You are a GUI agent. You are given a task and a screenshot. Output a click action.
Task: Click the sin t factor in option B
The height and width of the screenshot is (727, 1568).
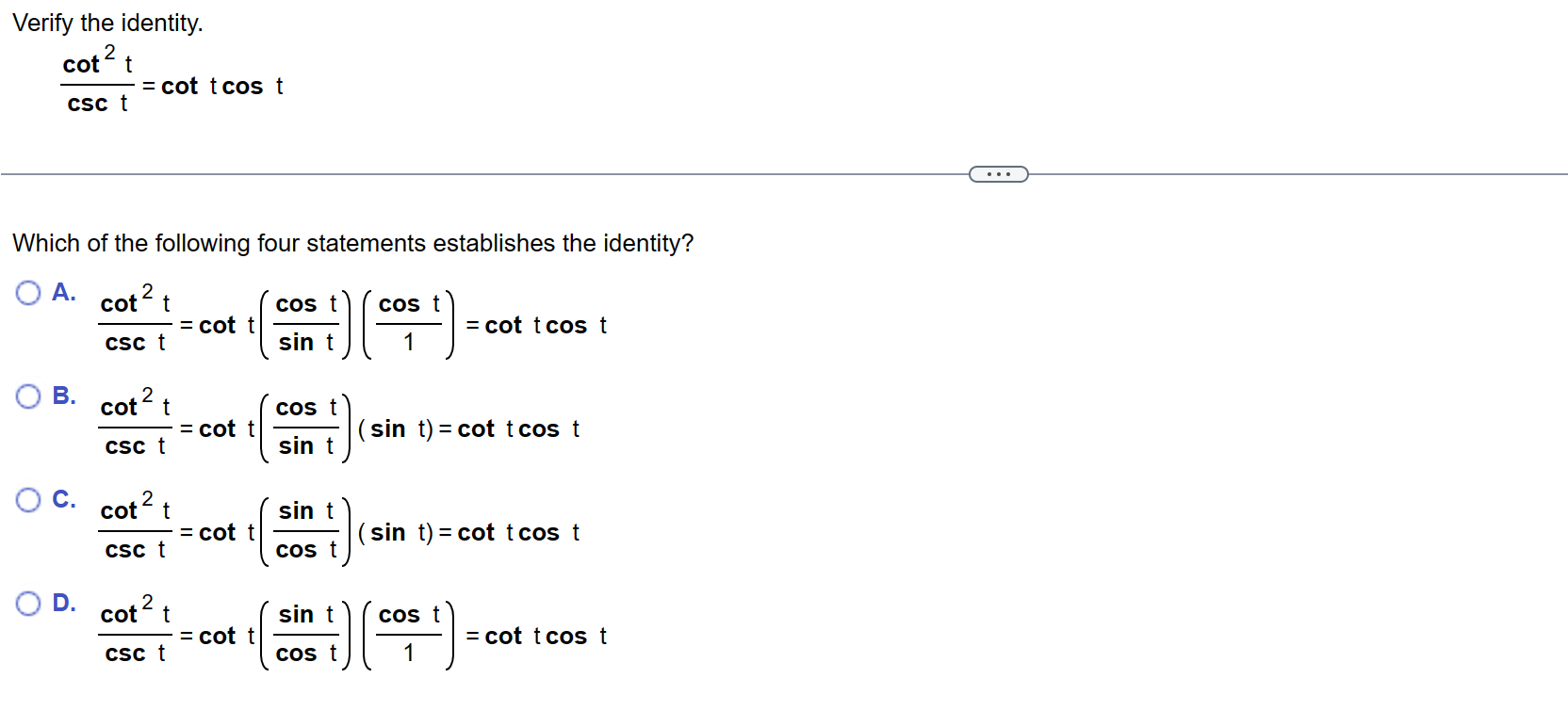(x=396, y=428)
